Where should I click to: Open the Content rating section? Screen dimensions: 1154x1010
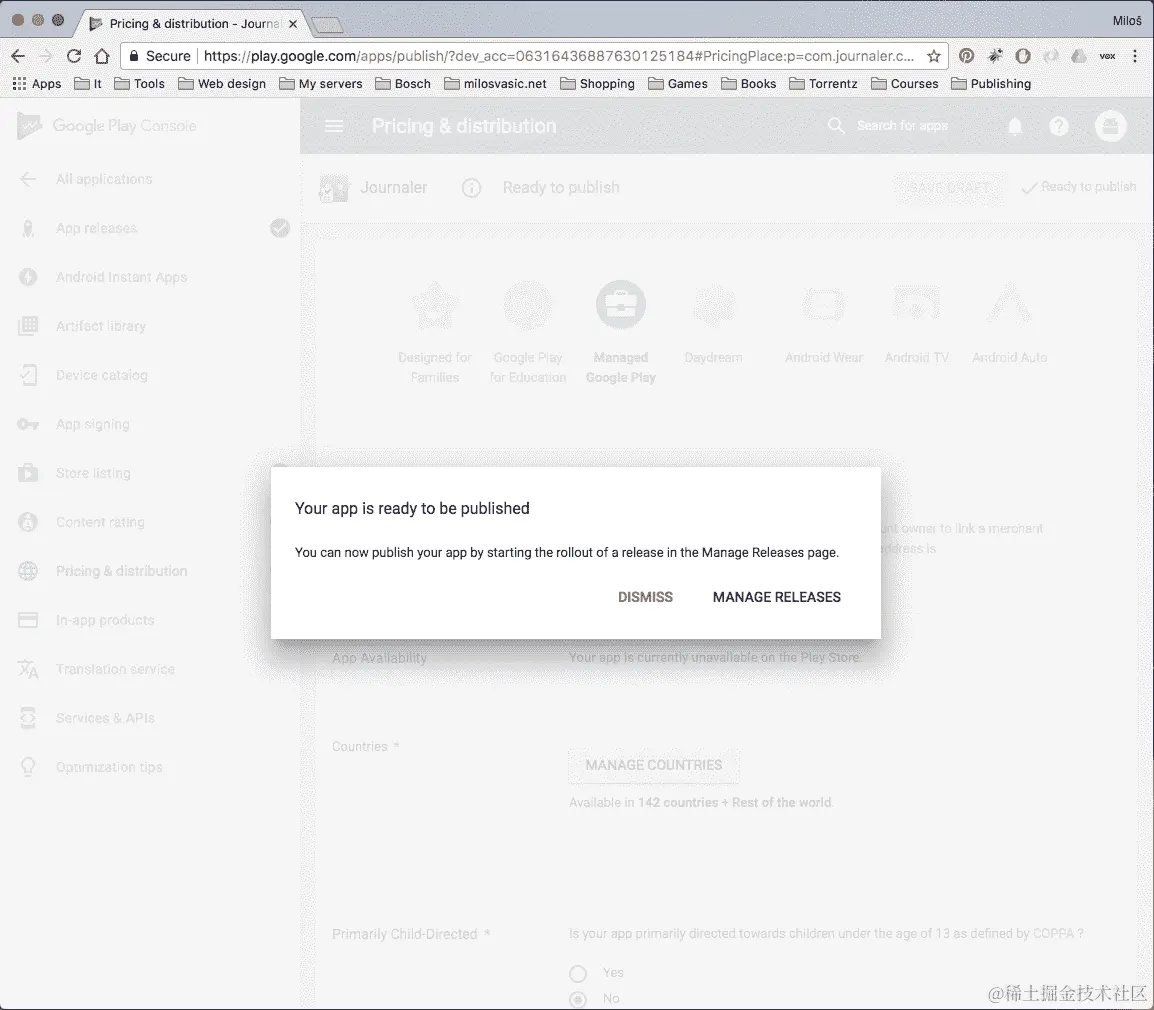tap(100, 522)
